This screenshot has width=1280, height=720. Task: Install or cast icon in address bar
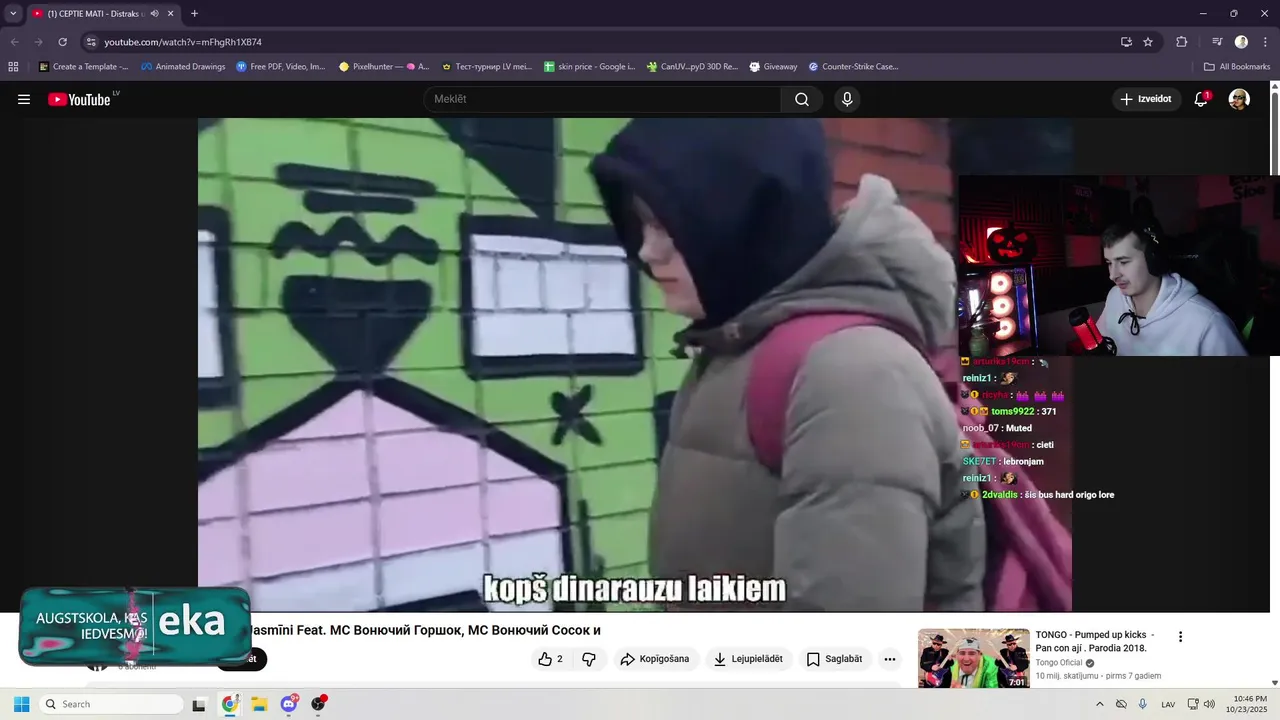pyautogui.click(x=1126, y=42)
